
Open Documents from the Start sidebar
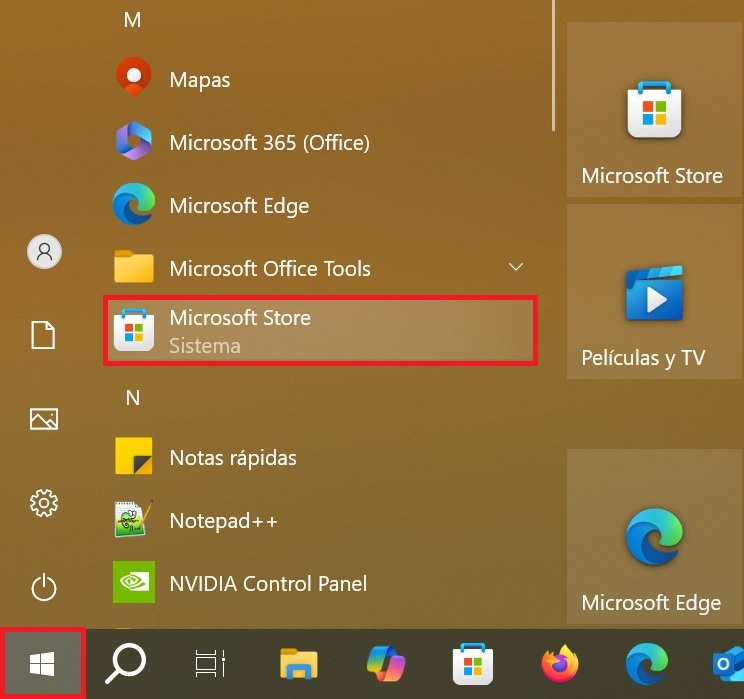pos(43,335)
